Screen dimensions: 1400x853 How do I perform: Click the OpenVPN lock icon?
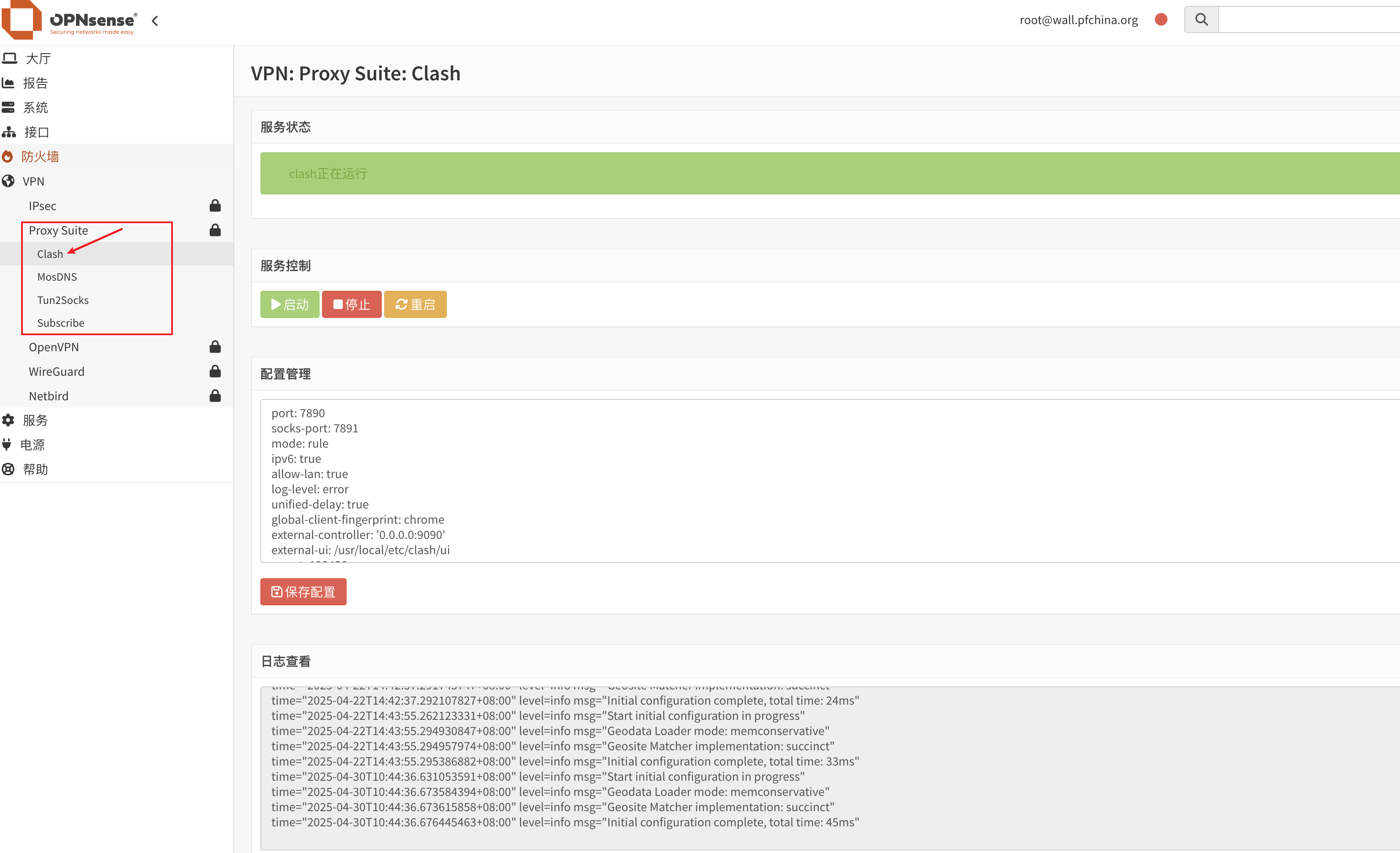click(215, 347)
